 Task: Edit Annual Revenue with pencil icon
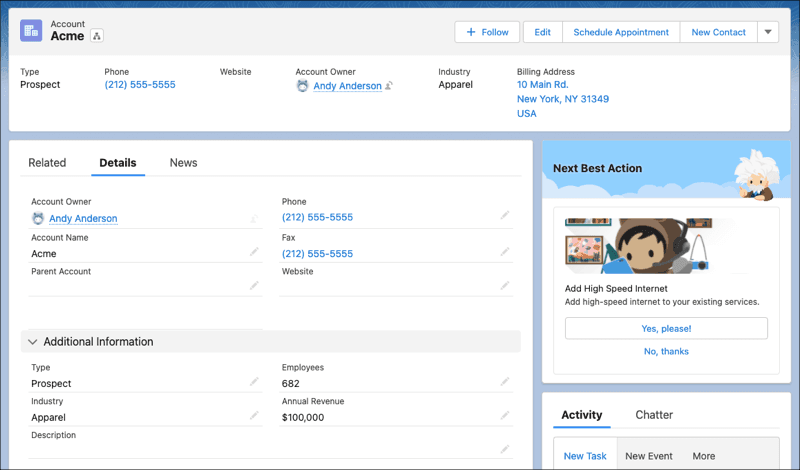click(x=505, y=415)
